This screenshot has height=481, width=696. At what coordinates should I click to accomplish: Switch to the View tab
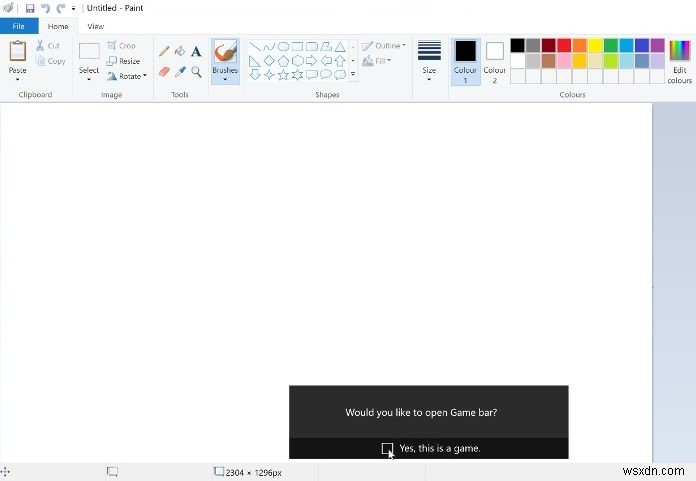pyautogui.click(x=95, y=26)
